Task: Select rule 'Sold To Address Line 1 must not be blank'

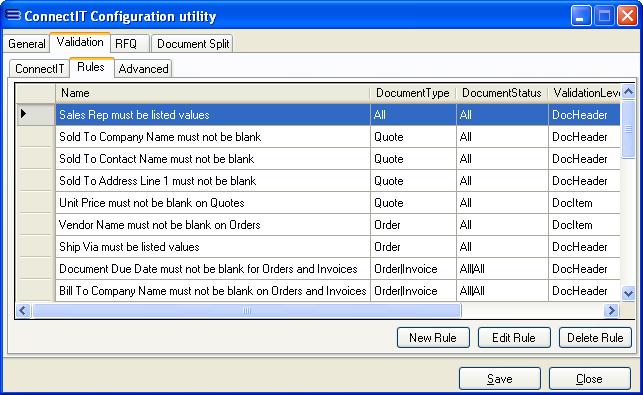Action: tap(212, 181)
